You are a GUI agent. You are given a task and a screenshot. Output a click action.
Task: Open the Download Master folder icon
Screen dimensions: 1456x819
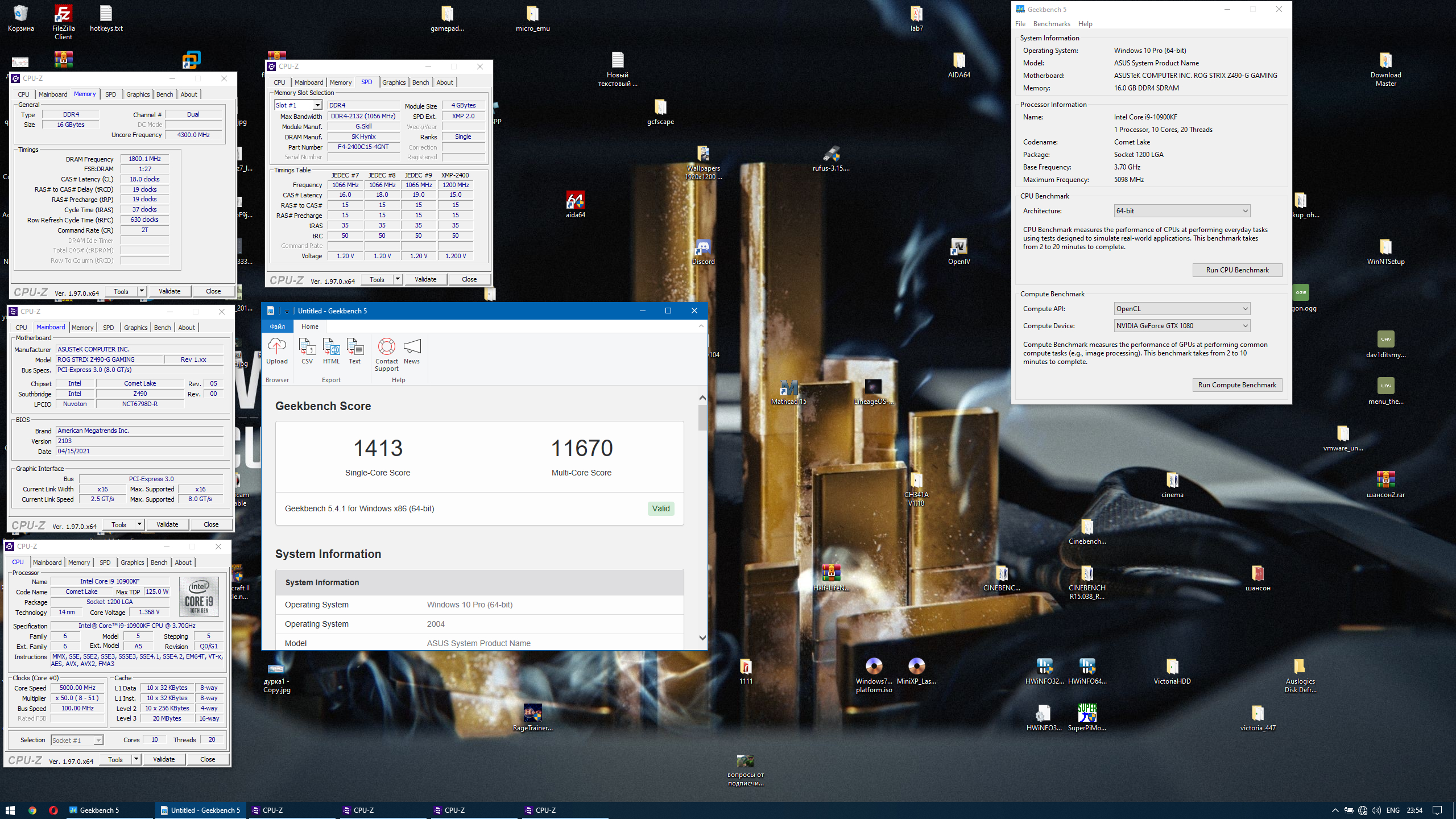pyautogui.click(x=1385, y=69)
